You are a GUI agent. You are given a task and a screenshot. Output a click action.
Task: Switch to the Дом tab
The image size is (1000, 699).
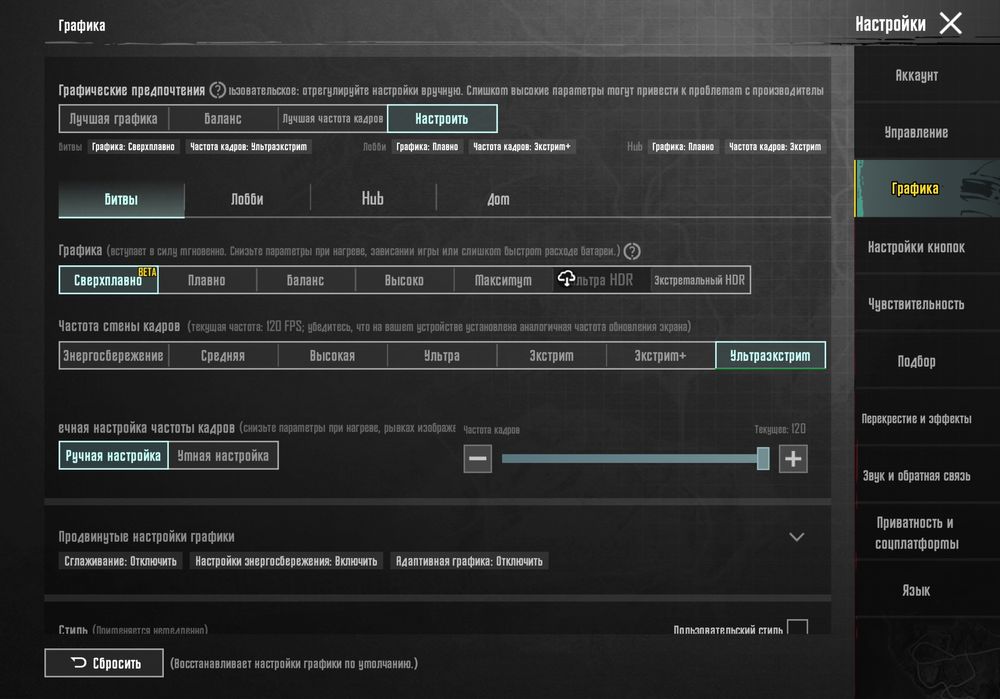pyautogui.click(x=499, y=200)
